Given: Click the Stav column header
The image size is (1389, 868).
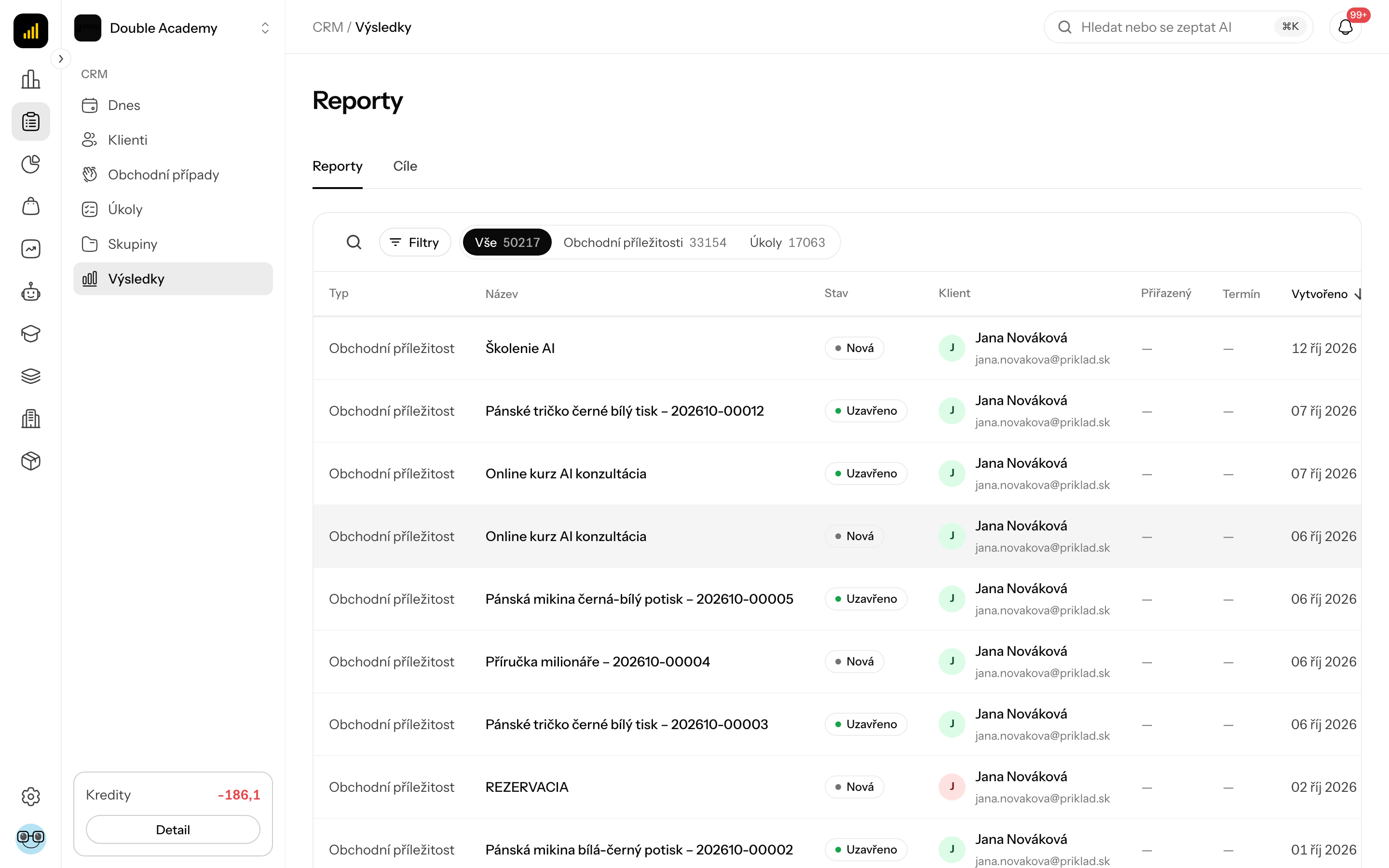Looking at the screenshot, I should (x=836, y=293).
